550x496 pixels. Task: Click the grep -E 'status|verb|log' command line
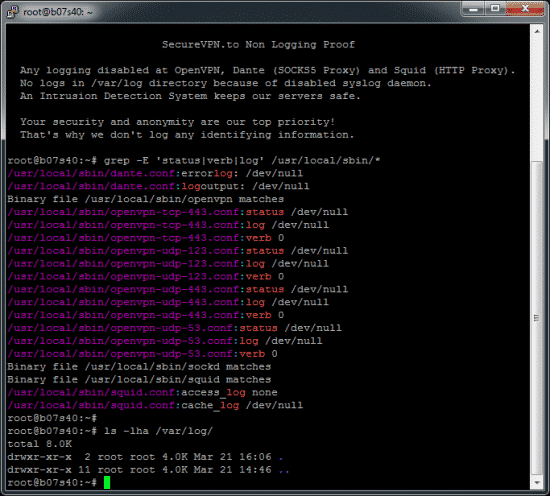194,161
